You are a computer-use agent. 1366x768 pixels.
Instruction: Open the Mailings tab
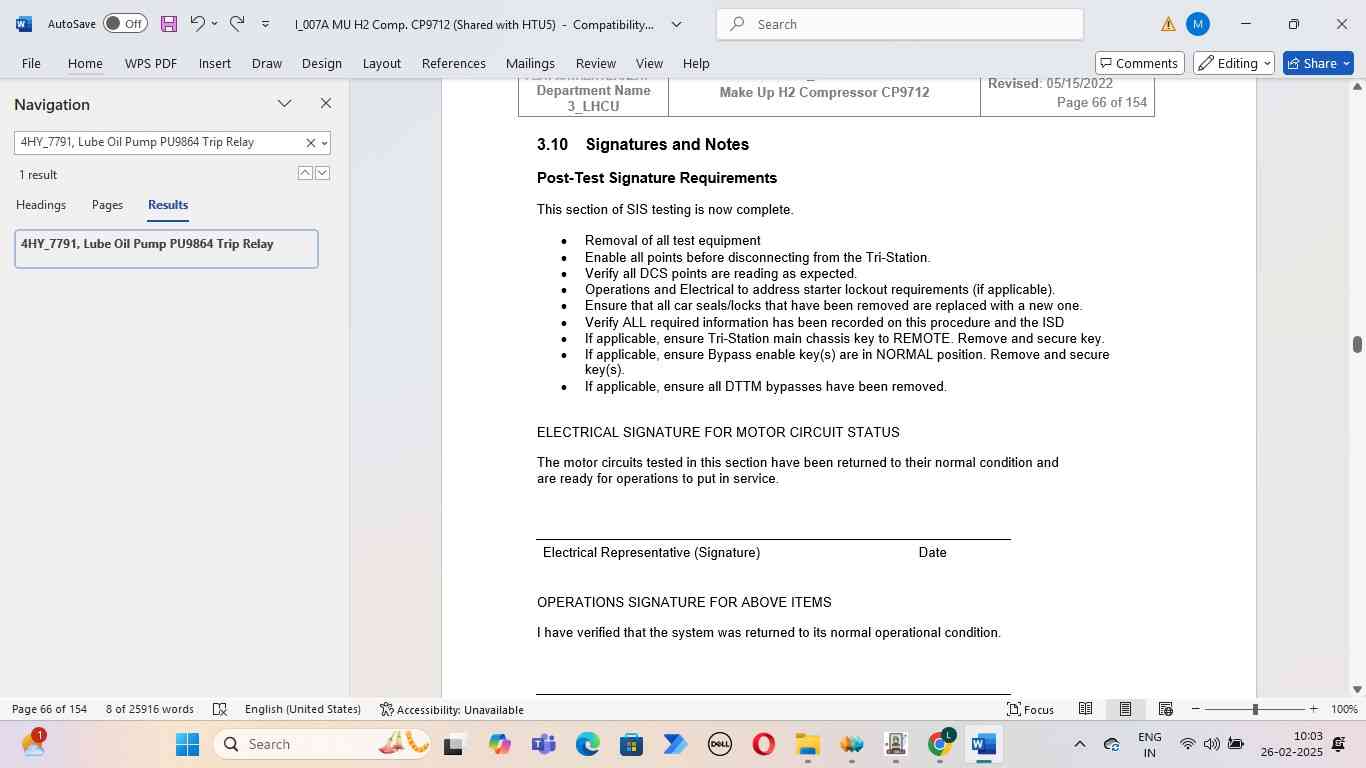click(530, 63)
